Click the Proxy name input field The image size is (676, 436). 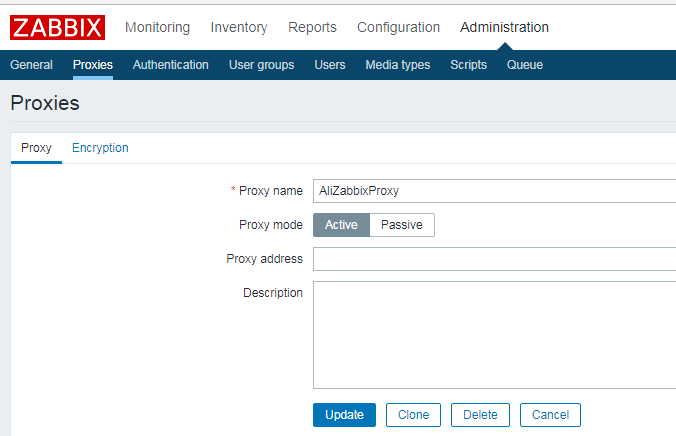pyautogui.click(x=494, y=191)
